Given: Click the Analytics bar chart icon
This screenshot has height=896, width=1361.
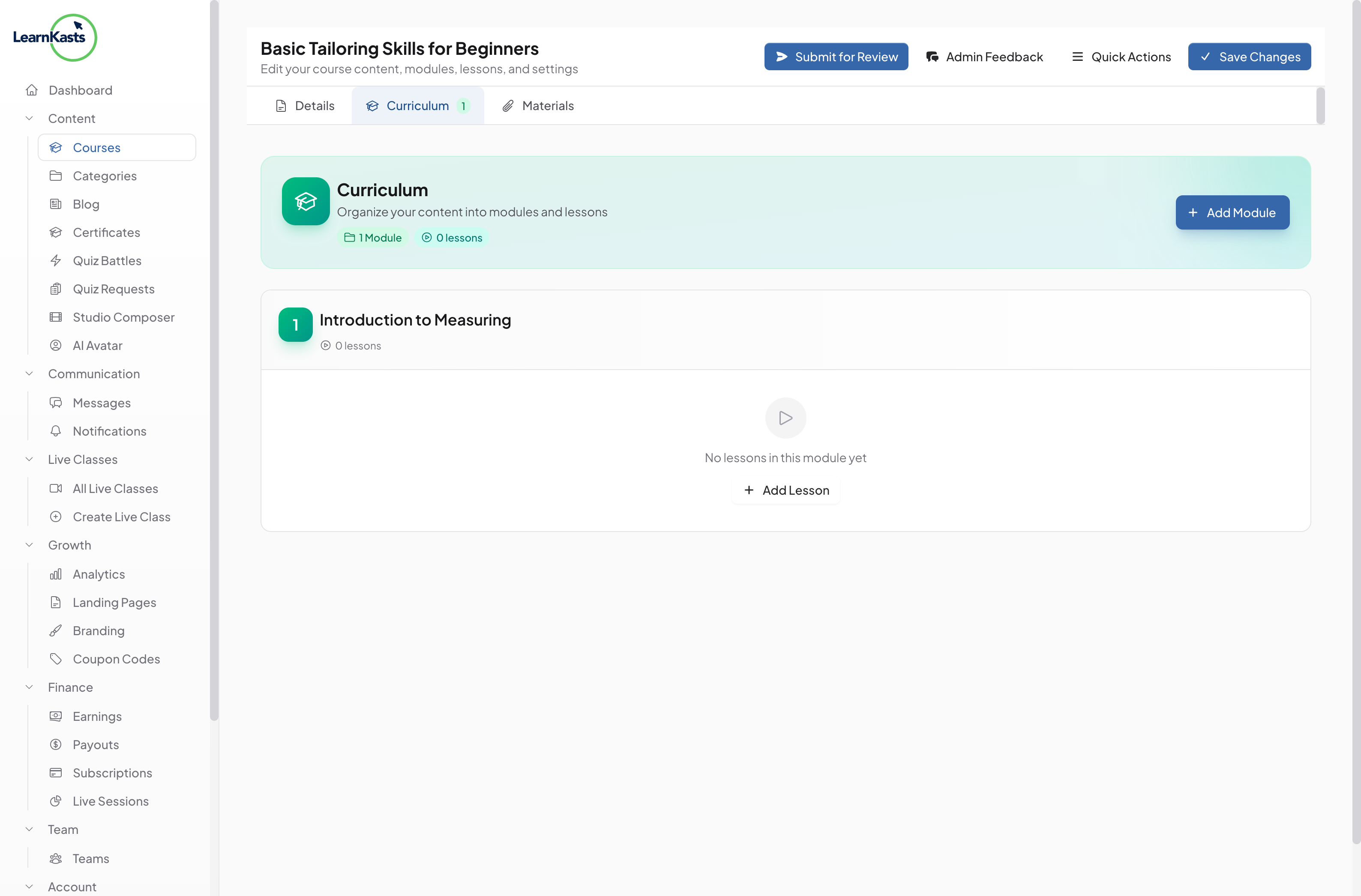Looking at the screenshot, I should pyautogui.click(x=55, y=574).
